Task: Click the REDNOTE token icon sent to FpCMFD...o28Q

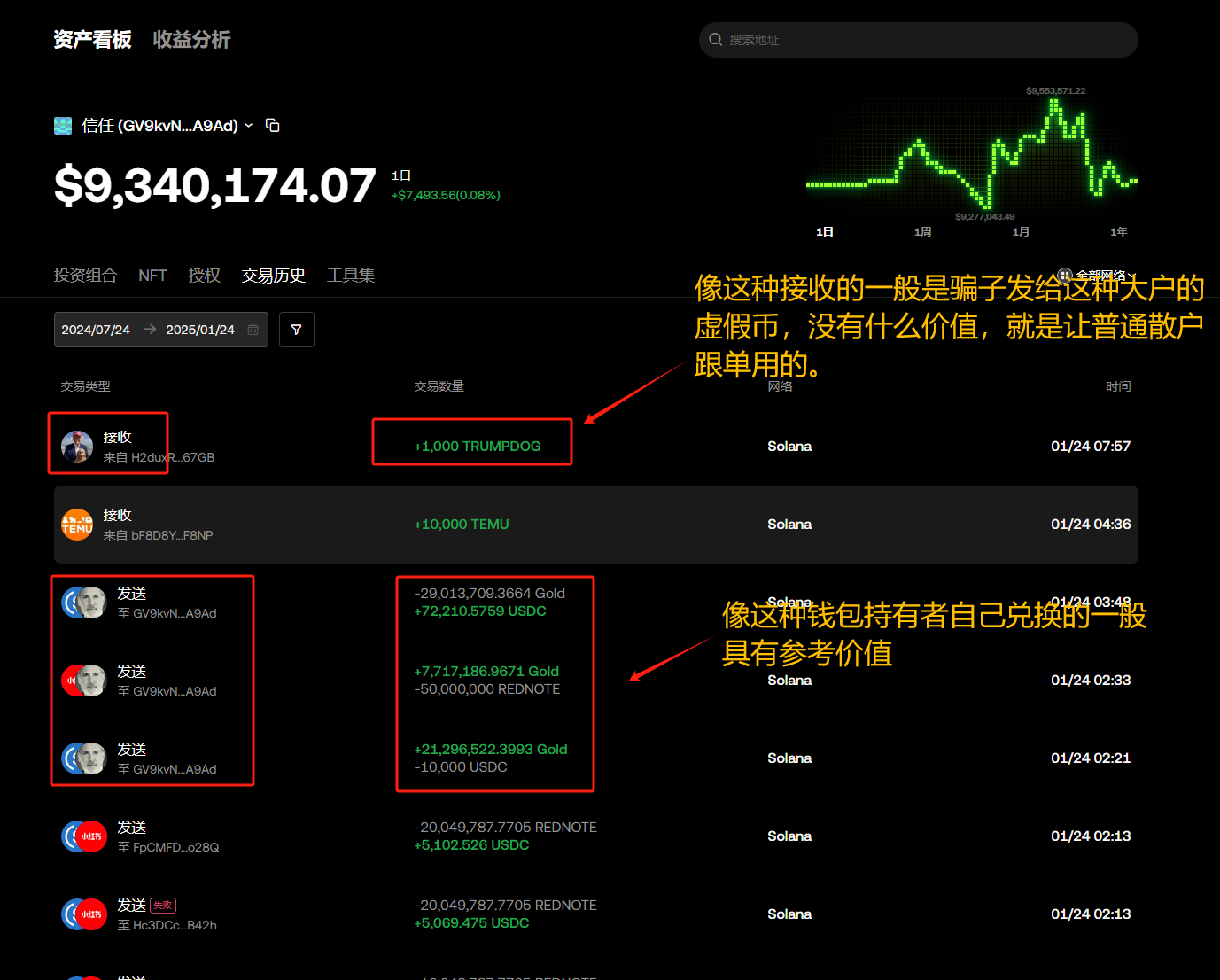Action: (x=90, y=836)
